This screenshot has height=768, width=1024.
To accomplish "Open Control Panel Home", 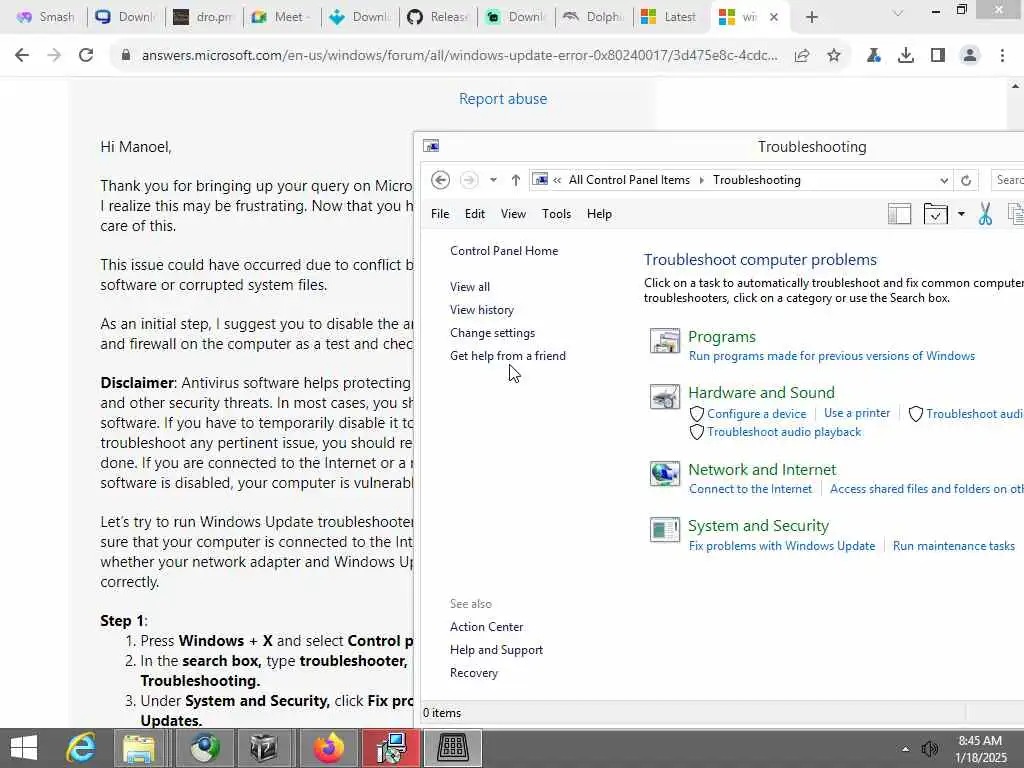I will [x=504, y=251].
